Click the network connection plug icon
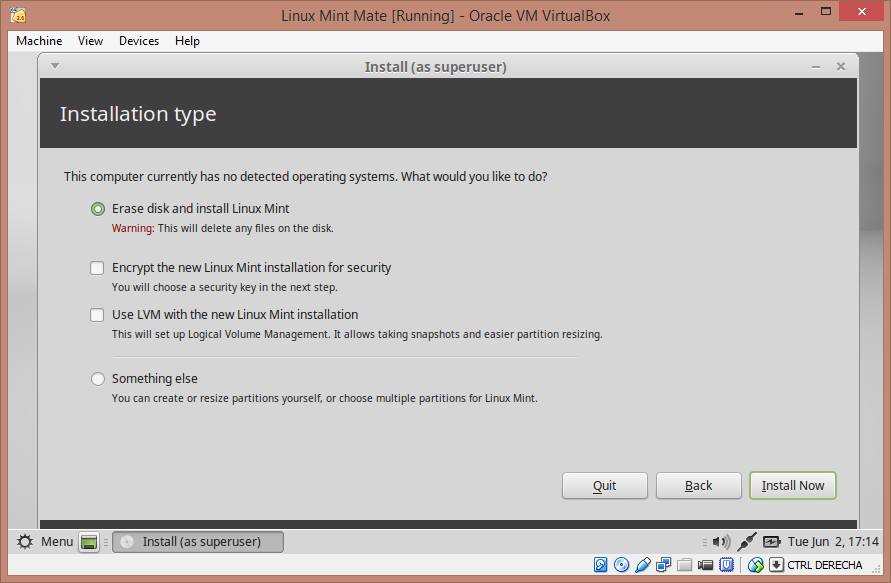The width and height of the screenshot is (891, 583). [747, 542]
